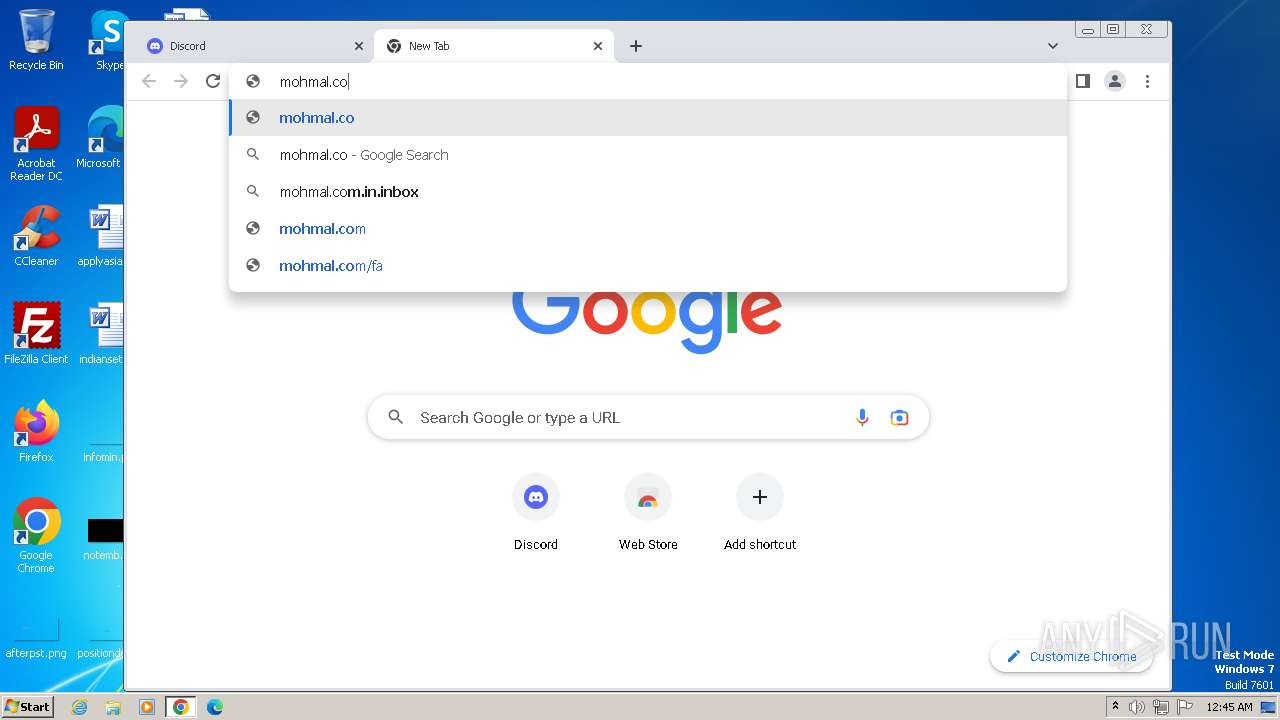
Task: Click magnifier icon in Google search box
Action: [x=396, y=417]
